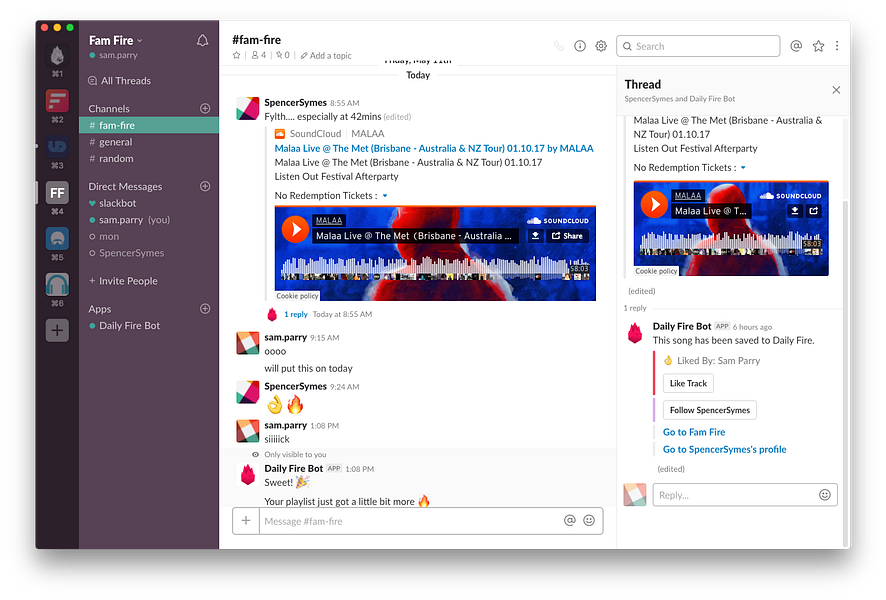Open Cookie policy in main embed

click(297, 295)
